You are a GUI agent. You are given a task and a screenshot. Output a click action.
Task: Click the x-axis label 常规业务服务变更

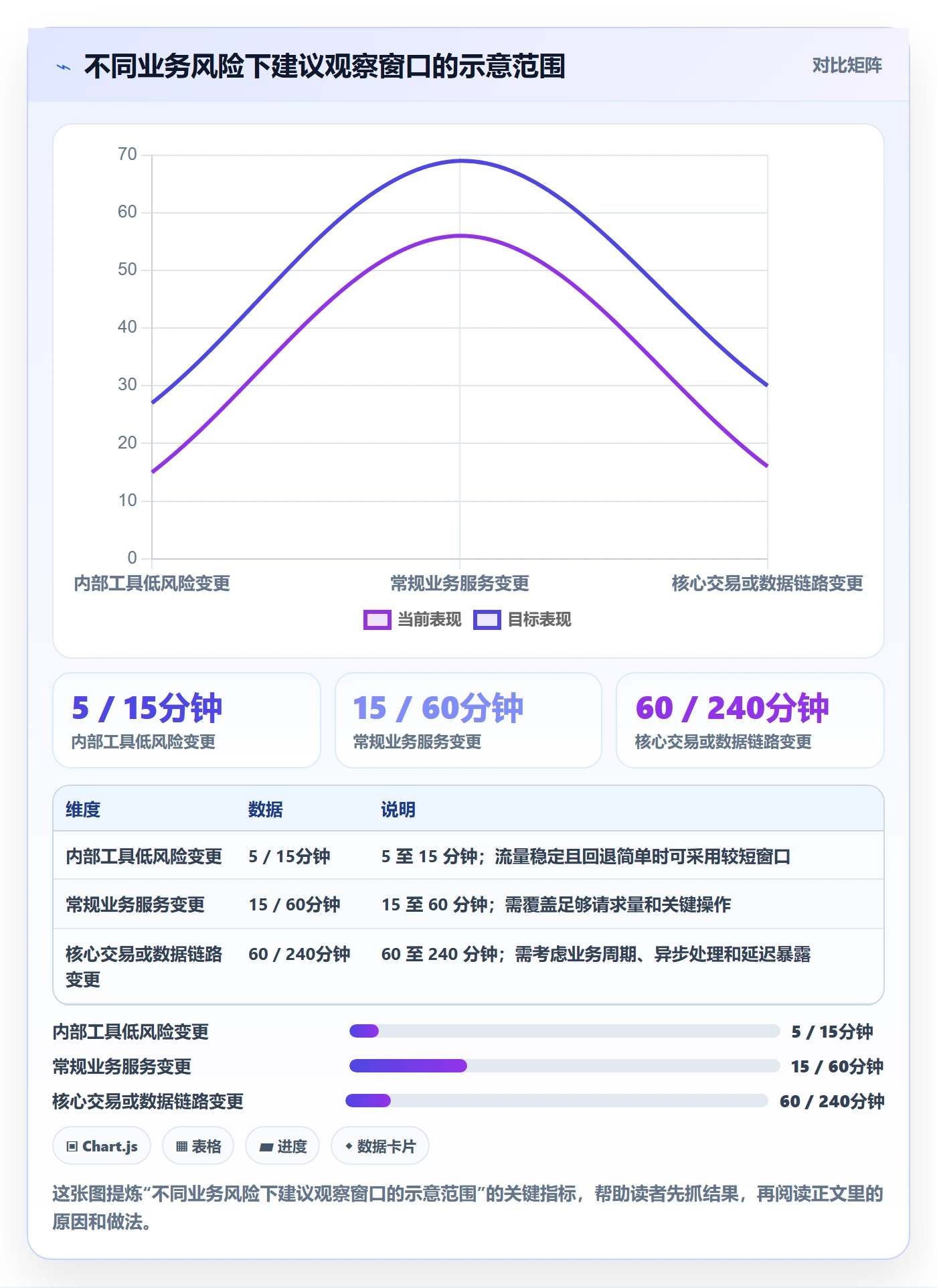(x=460, y=583)
